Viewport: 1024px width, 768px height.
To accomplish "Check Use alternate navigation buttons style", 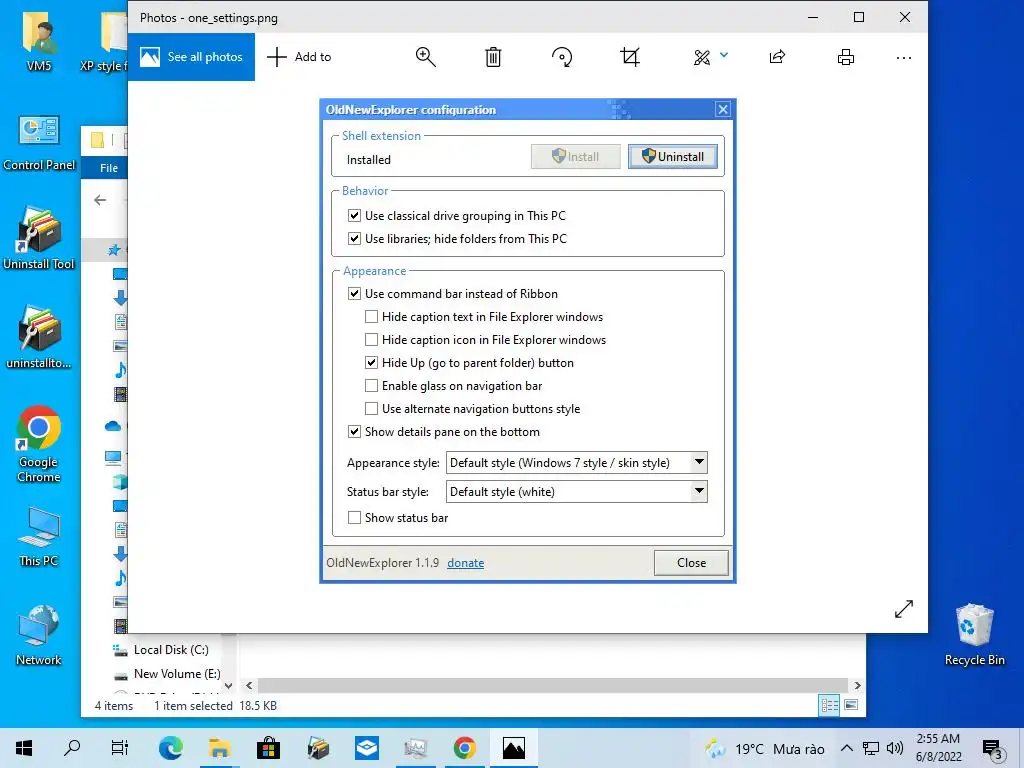I will pyautogui.click(x=372, y=409).
